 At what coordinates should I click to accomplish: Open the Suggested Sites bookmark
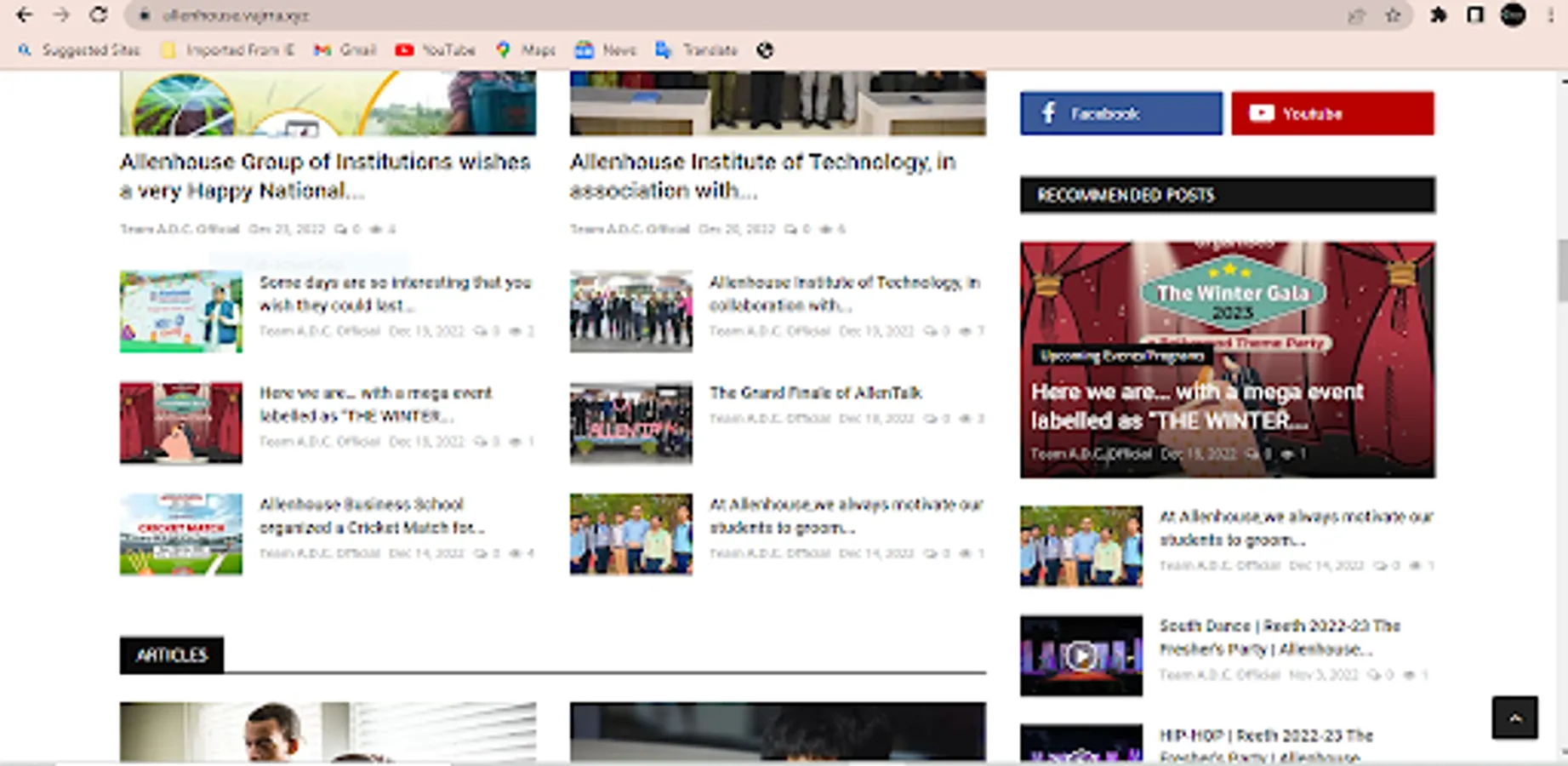(x=79, y=50)
